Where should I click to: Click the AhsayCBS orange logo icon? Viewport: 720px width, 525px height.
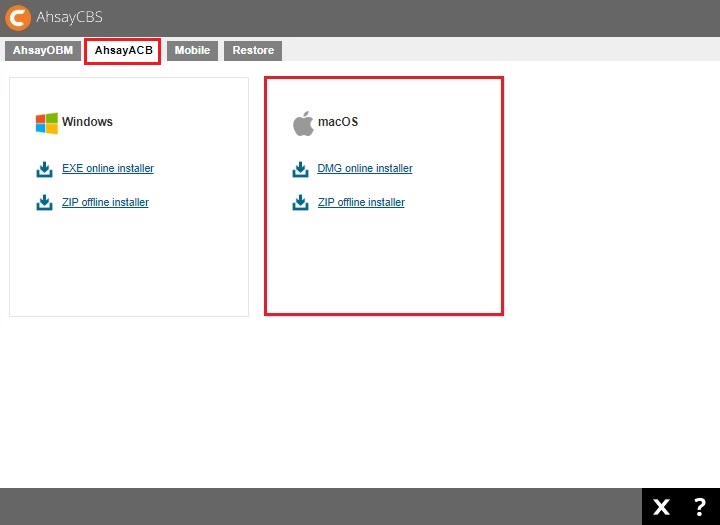click(x=18, y=17)
